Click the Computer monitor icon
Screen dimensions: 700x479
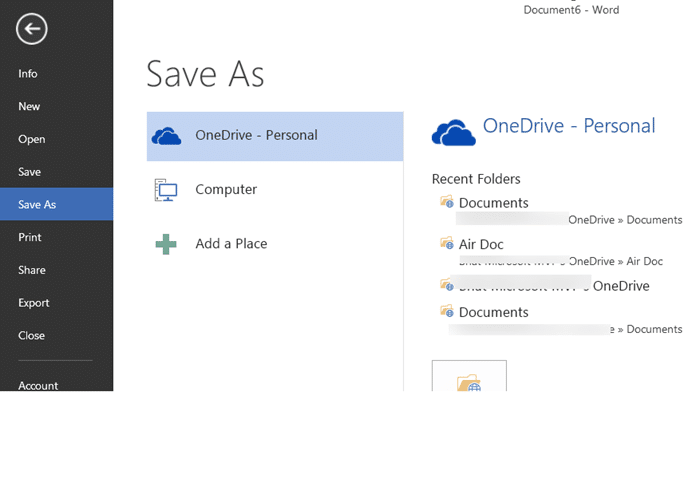pyautogui.click(x=166, y=190)
